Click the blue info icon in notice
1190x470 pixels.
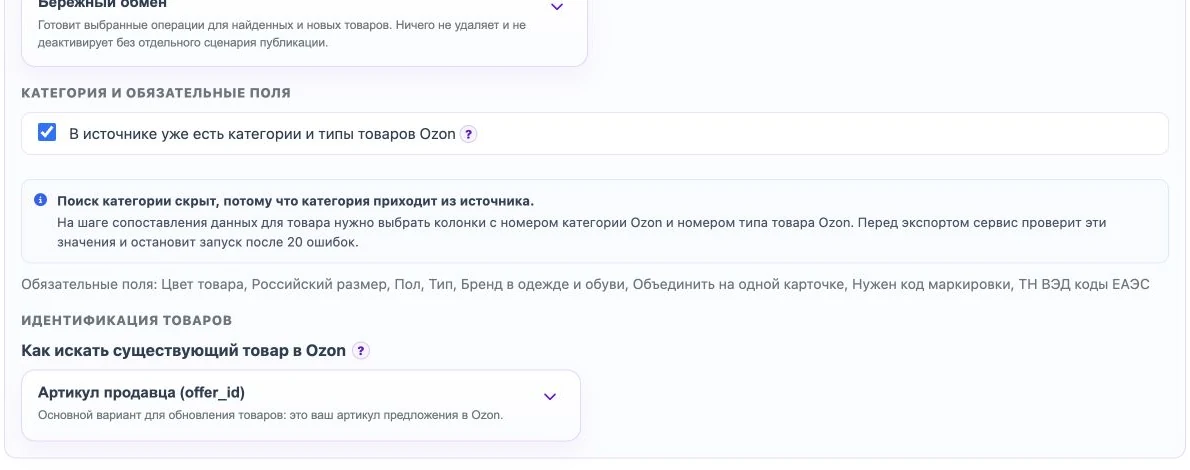pos(41,200)
